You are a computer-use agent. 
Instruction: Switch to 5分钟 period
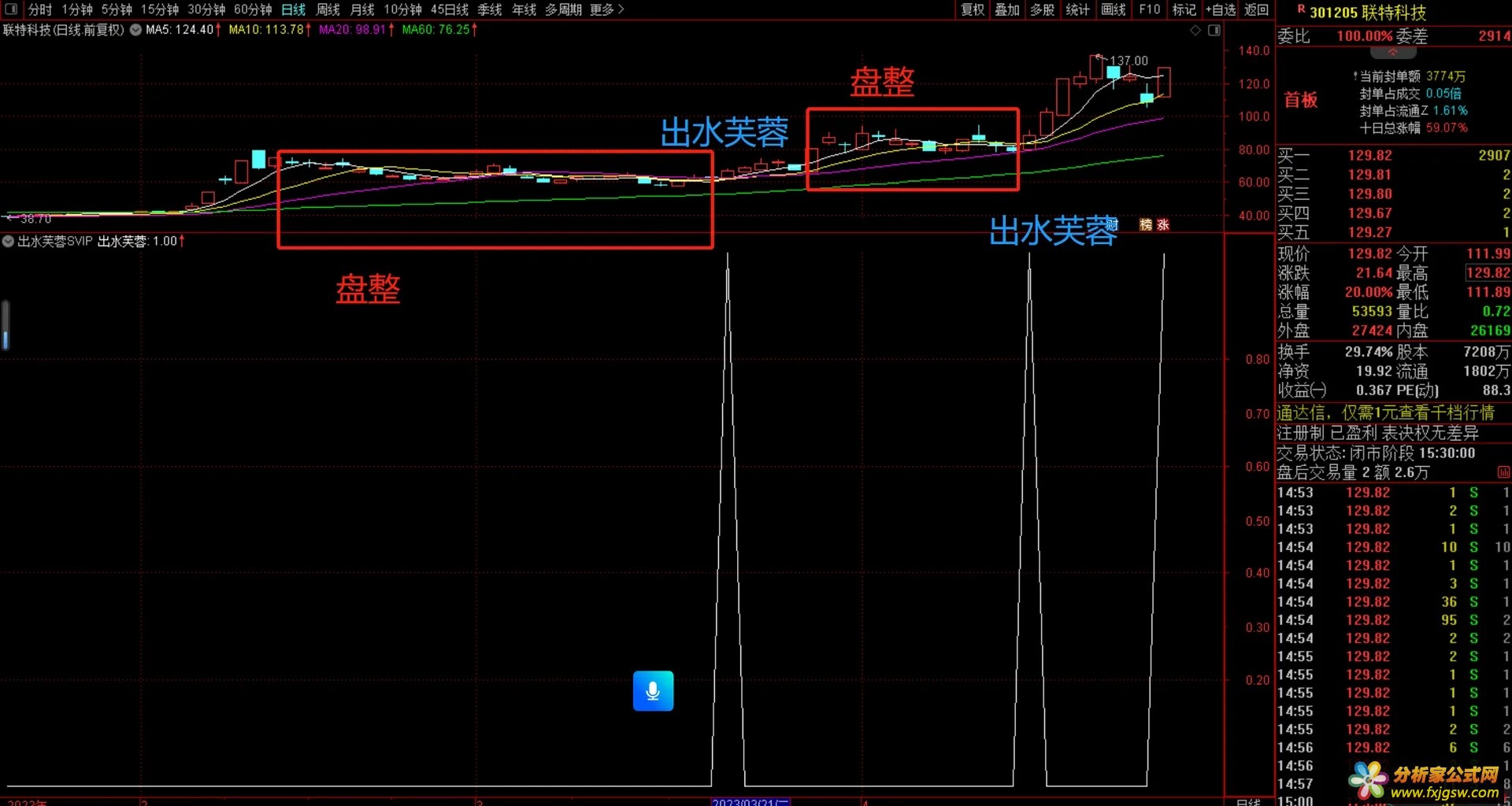tap(117, 9)
